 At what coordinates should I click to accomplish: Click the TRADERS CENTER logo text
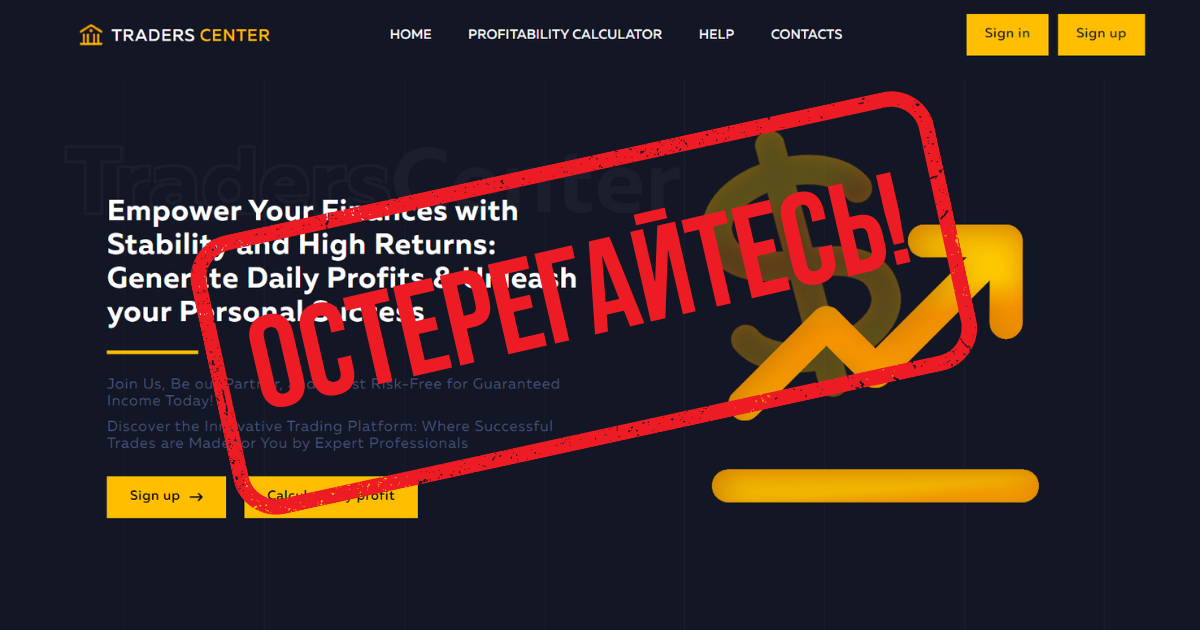190,35
